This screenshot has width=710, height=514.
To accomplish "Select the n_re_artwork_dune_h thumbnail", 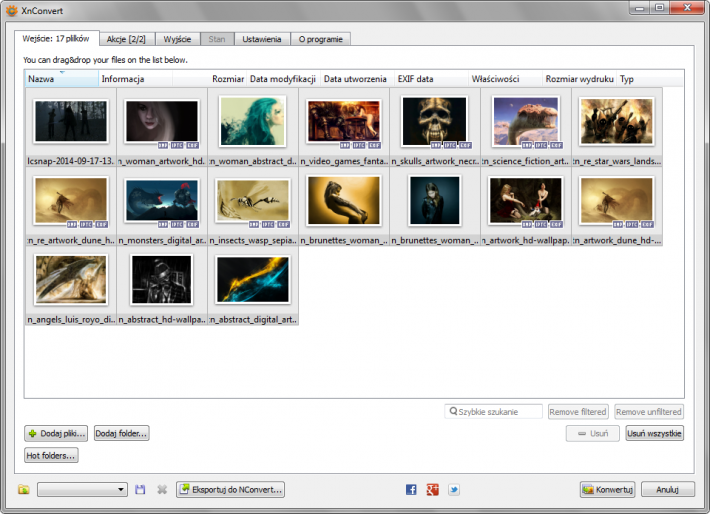I will click(x=71, y=200).
